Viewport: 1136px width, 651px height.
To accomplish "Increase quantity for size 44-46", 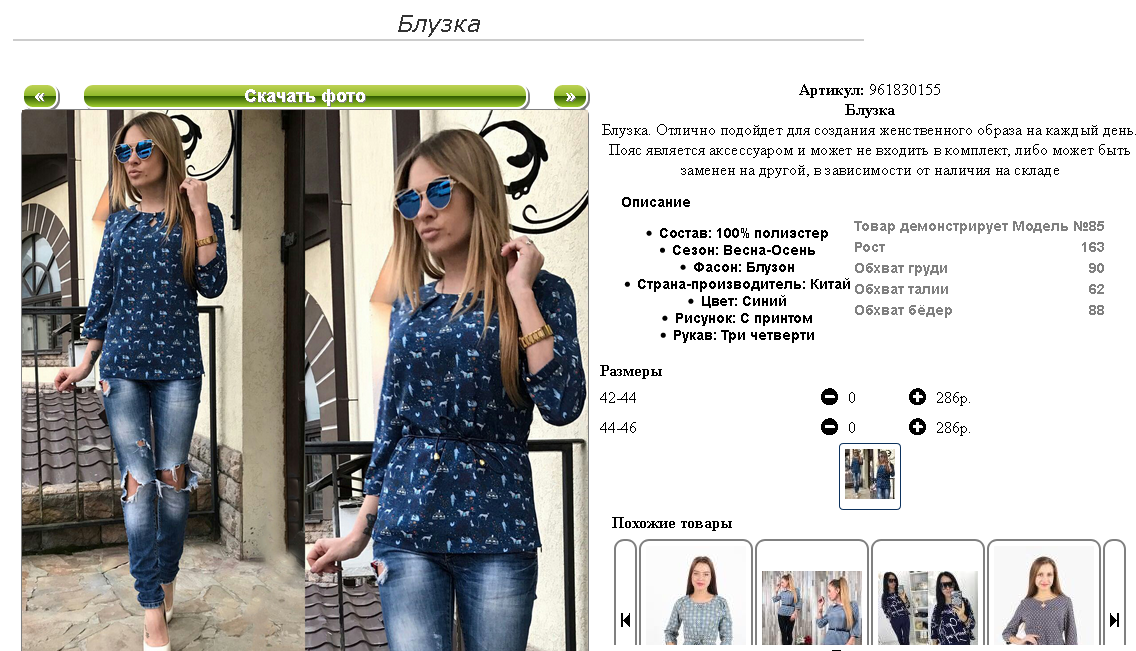I will (x=917, y=427).
